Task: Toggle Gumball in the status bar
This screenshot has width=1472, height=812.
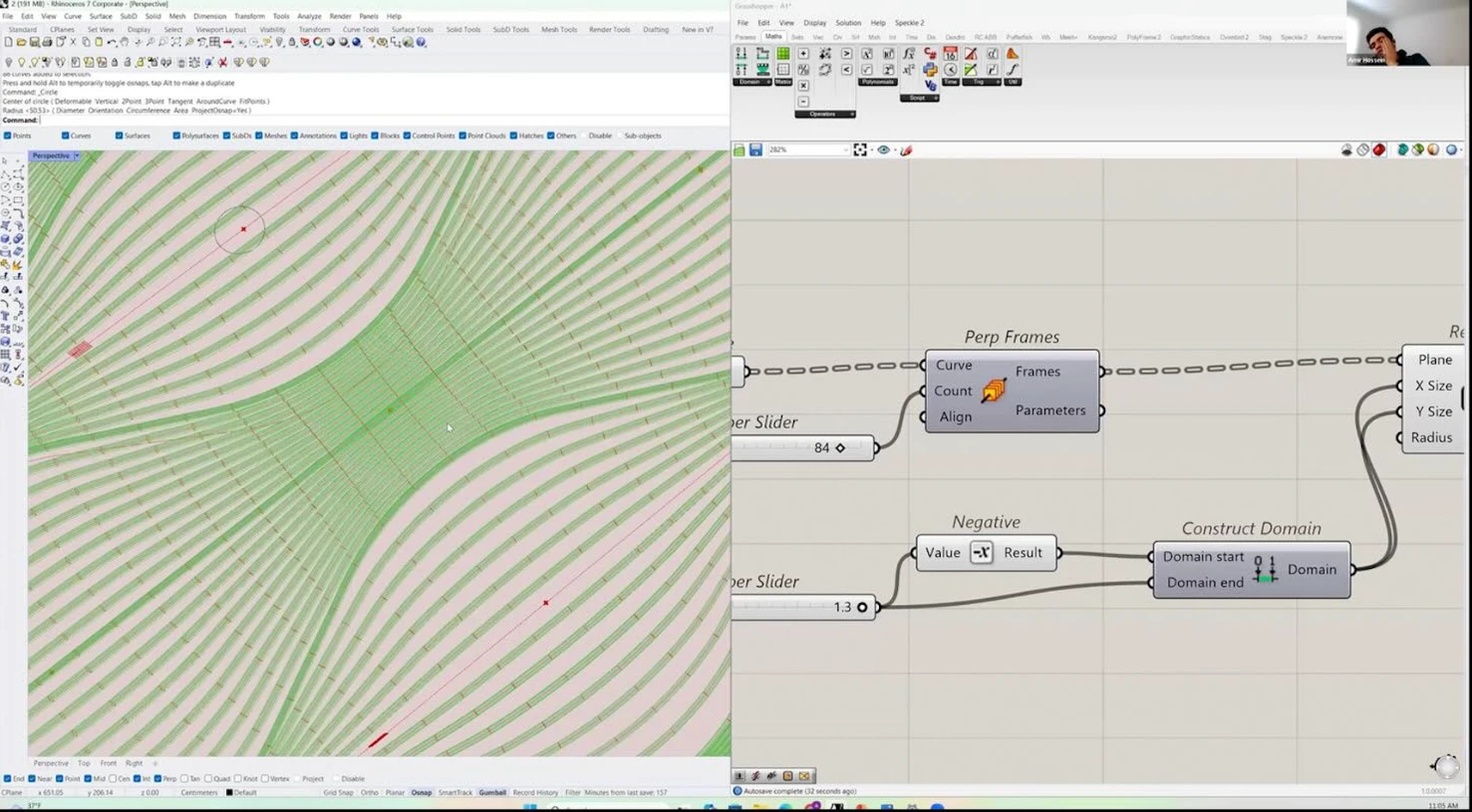Action: (492, 793)
